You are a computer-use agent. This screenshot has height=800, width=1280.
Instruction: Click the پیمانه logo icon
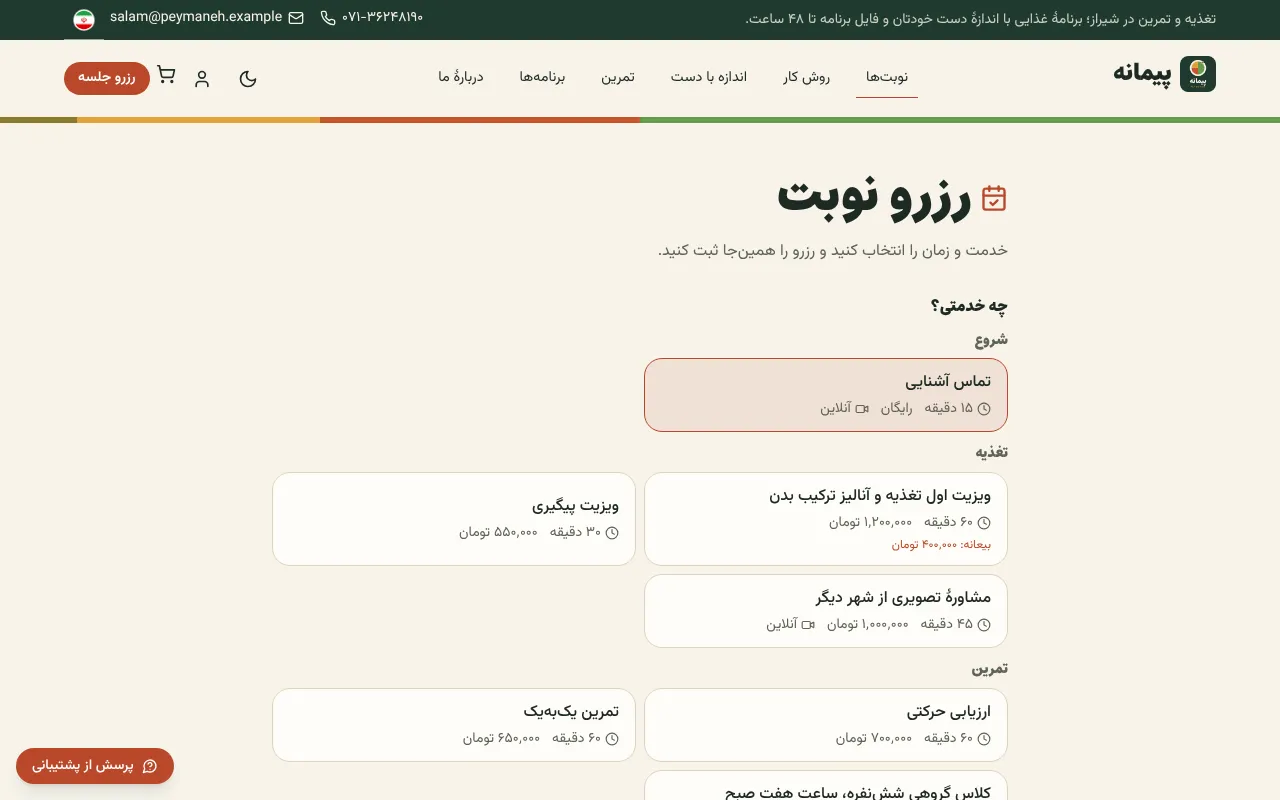[1198, 75]
